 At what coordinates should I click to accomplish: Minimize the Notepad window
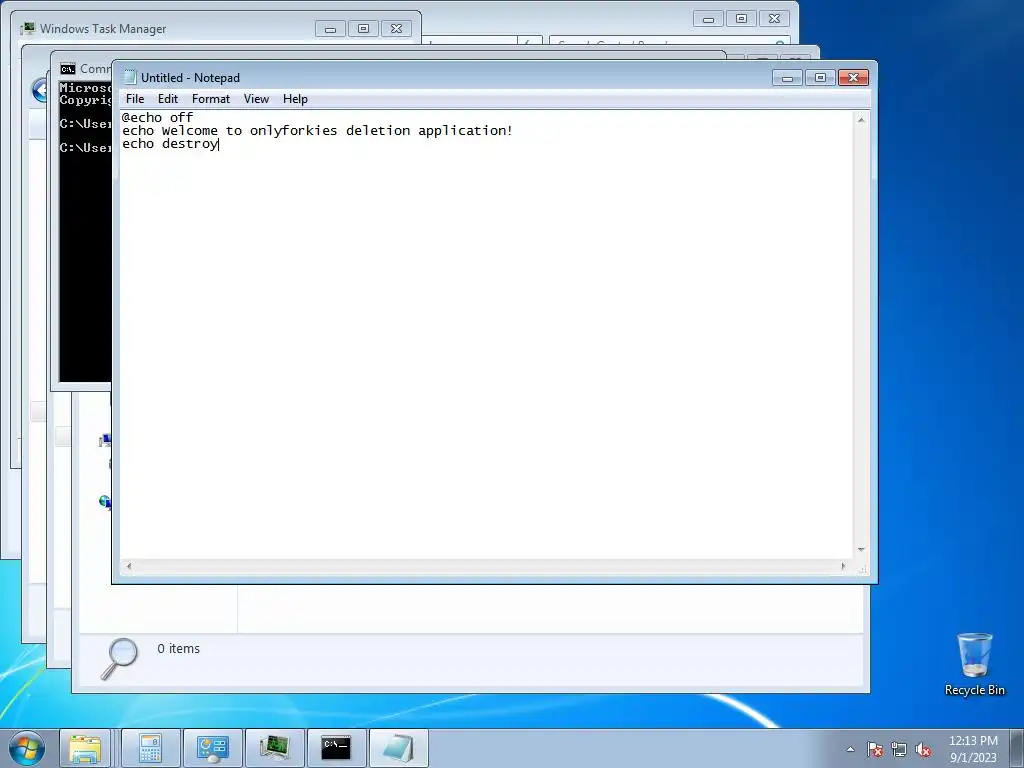point(788,78)
